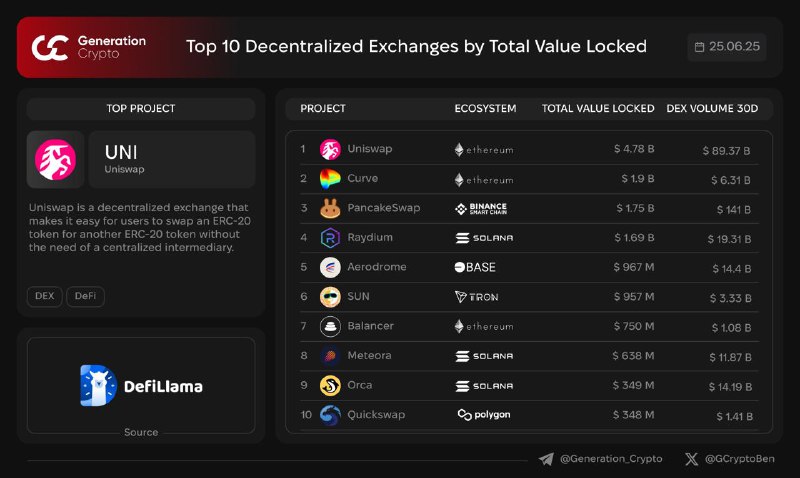Screen dimensions: 800x478
Task: Click the Curve rainbow logo in row 2
Action: click(x=330, y=179)
